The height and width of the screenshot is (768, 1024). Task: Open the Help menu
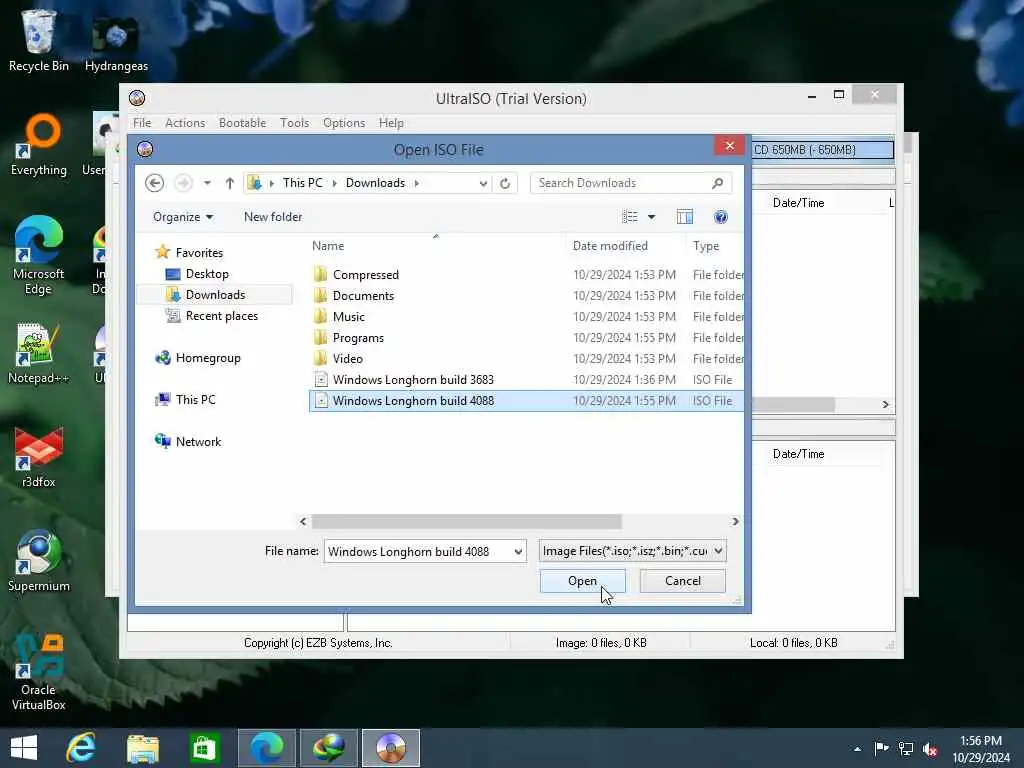[391, 123]
